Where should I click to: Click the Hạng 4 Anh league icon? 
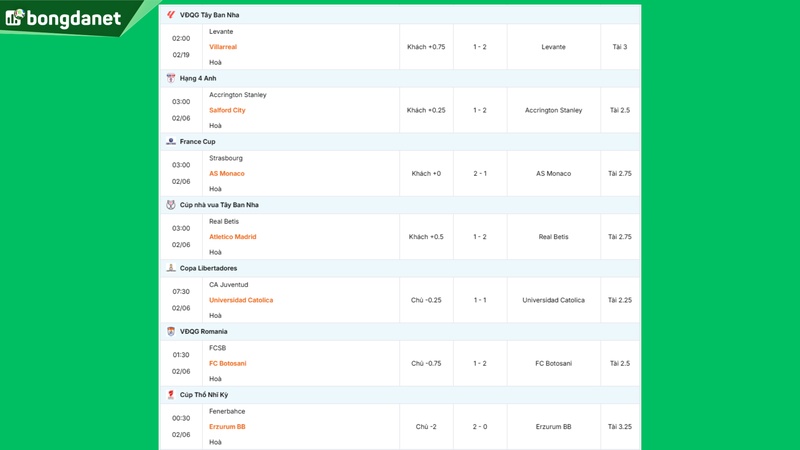click(x=171, y=78)
